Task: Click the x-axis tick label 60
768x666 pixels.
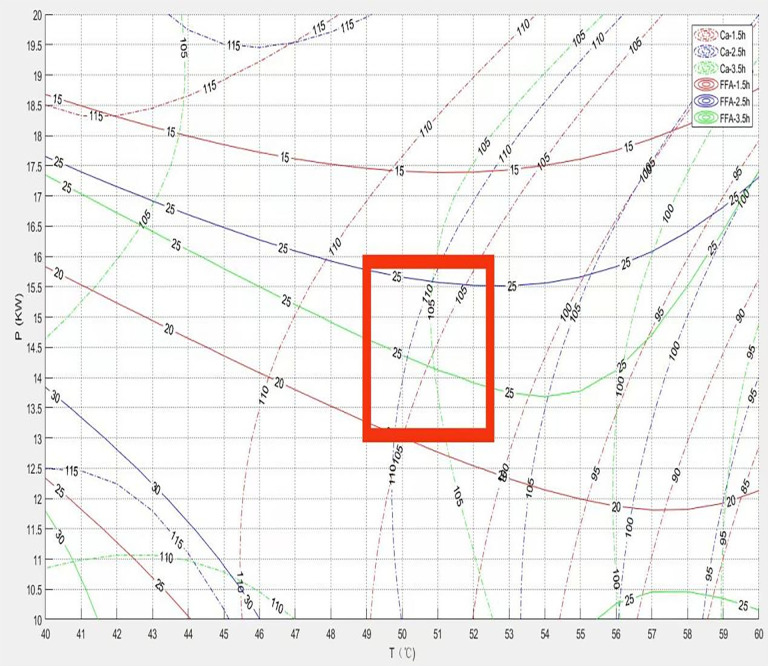Action: point(759,634)
